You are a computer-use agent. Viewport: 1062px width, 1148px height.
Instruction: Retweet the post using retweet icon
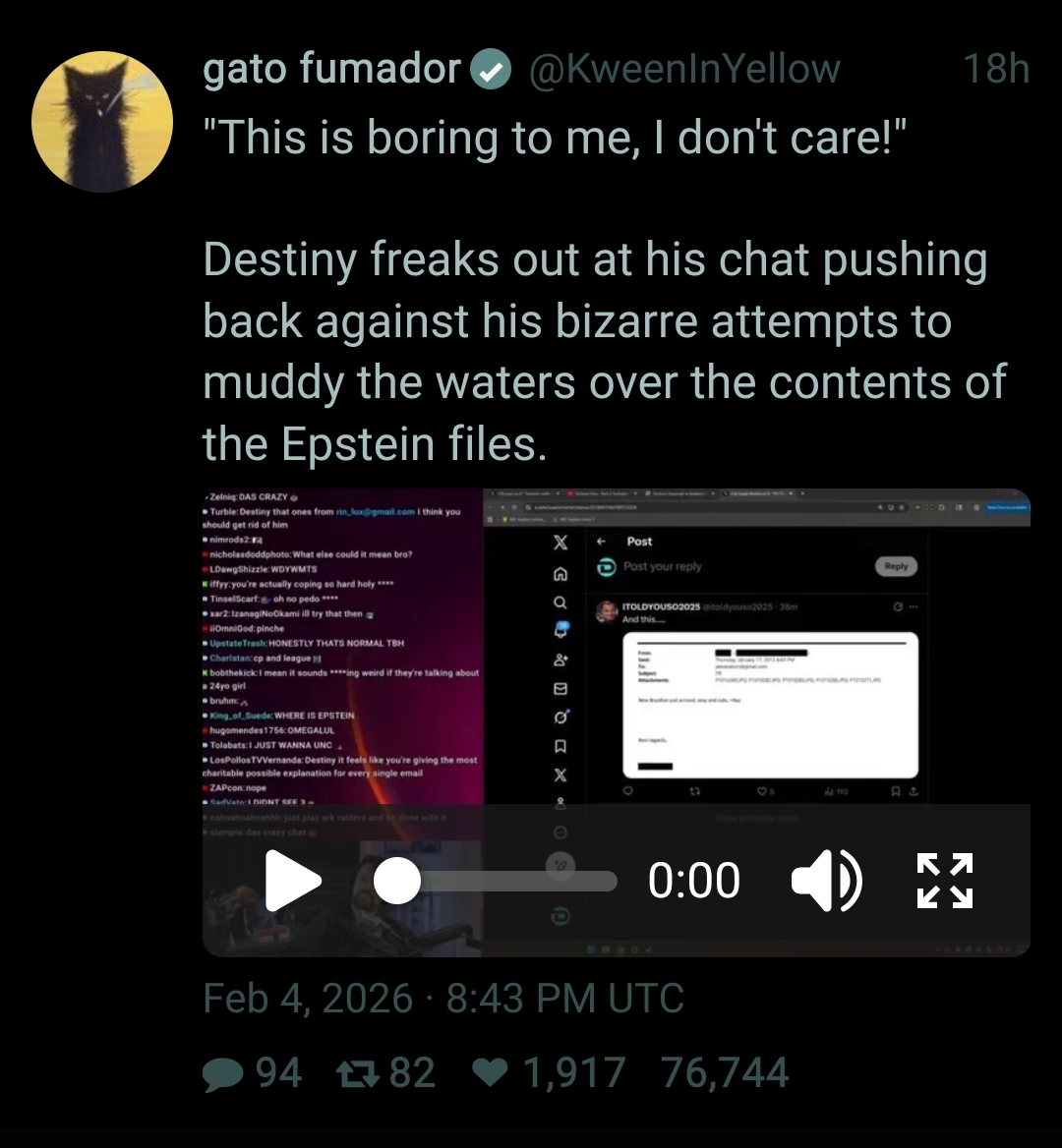click(x=357, y=1074)
